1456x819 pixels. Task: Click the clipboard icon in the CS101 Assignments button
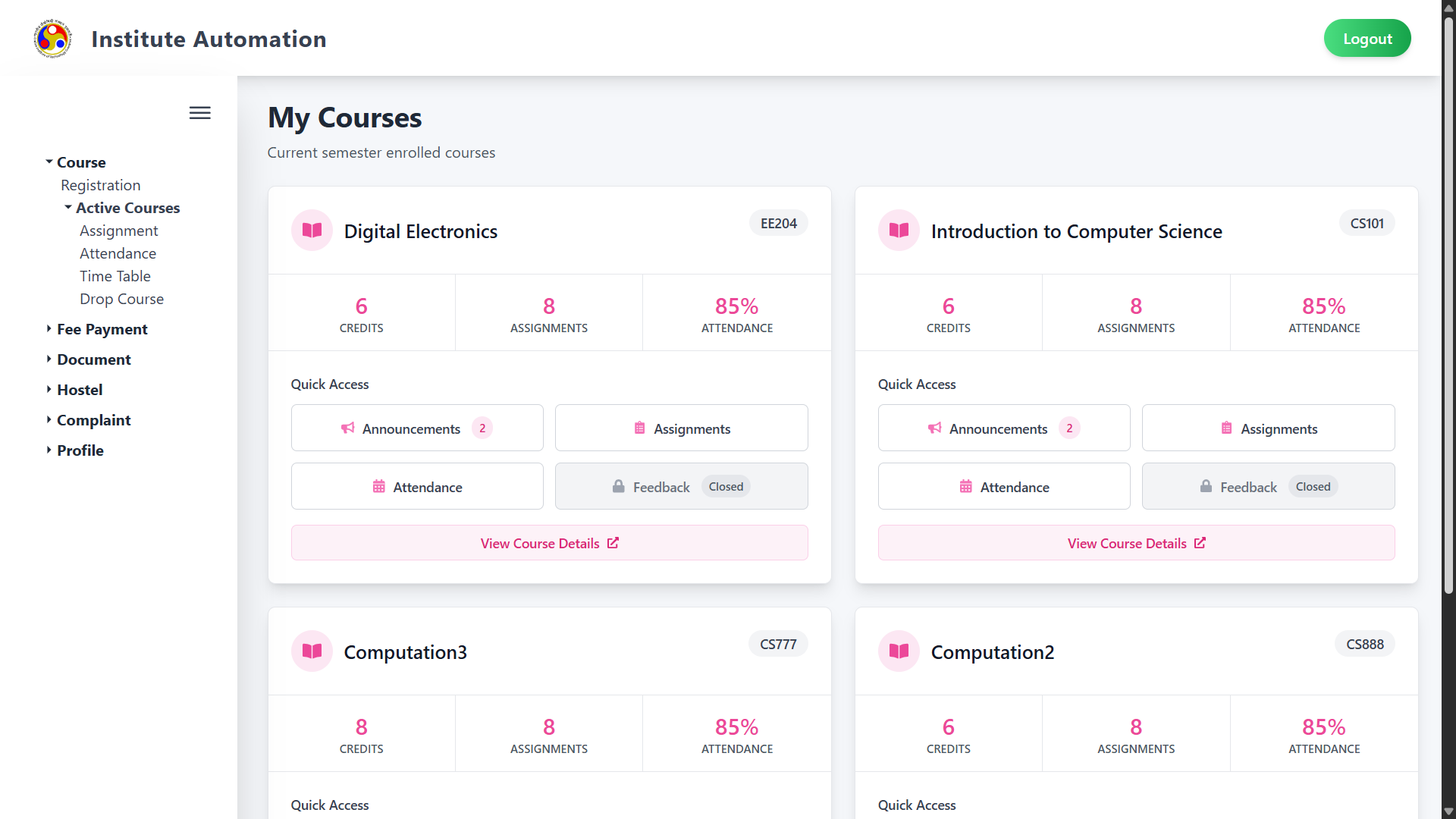pos(1226,428)
